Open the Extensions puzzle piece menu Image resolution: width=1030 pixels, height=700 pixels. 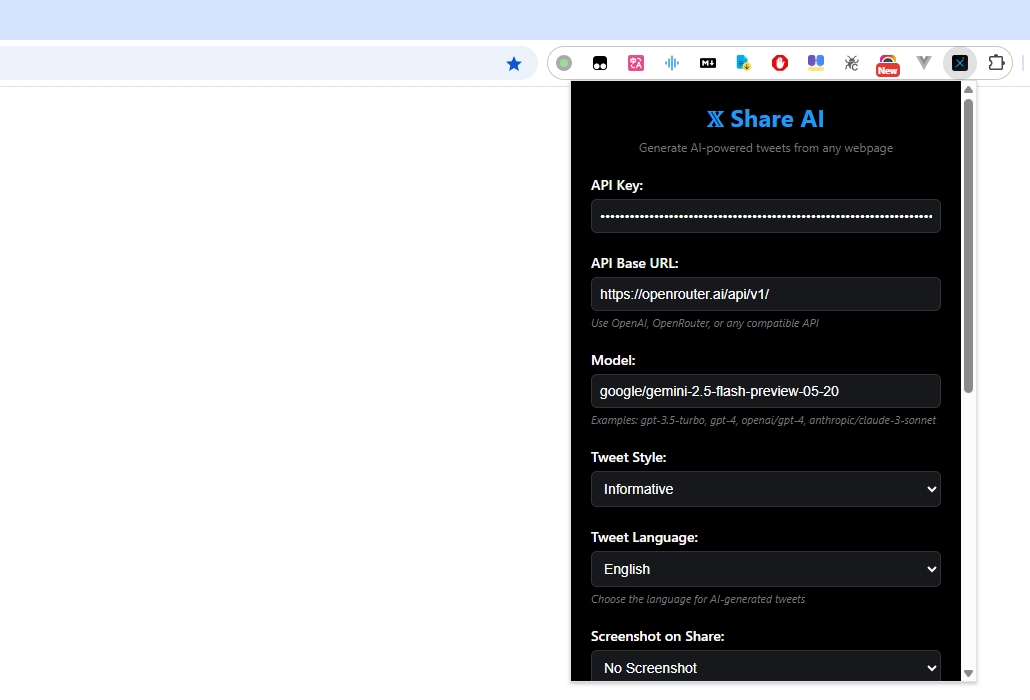[996, 62]
